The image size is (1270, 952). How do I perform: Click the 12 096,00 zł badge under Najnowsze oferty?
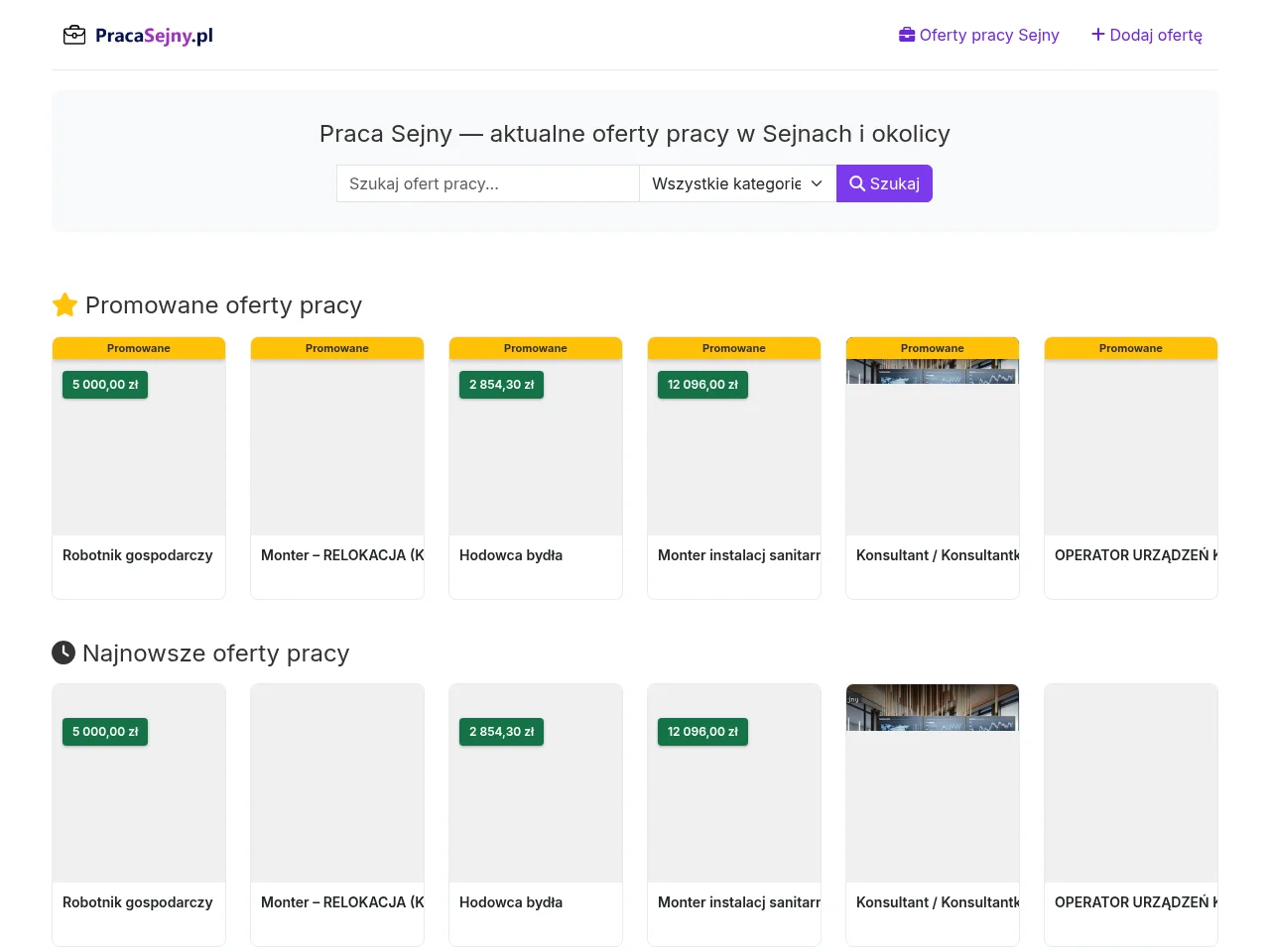(702, 732)
